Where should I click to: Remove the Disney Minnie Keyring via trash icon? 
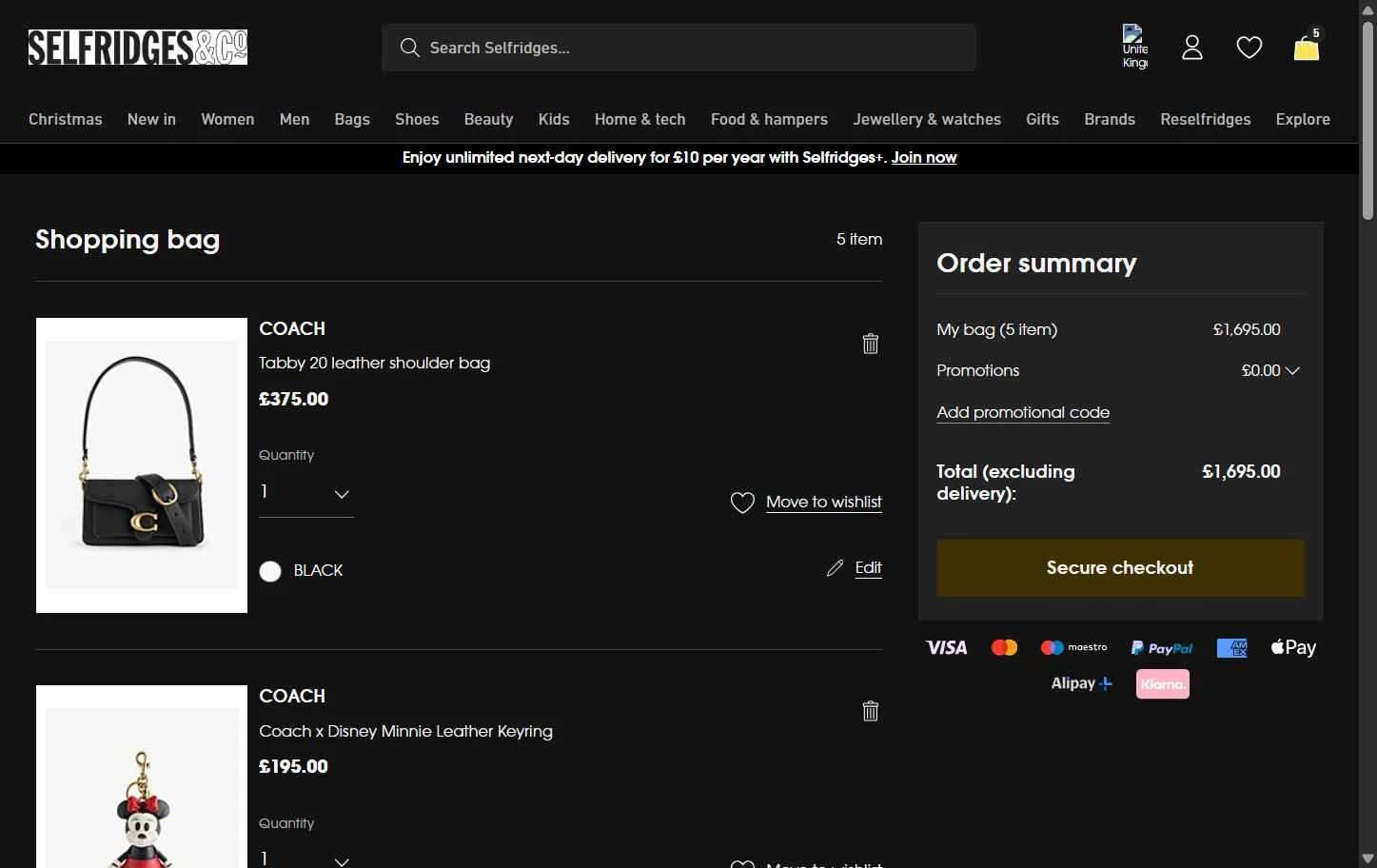point(870,711)
